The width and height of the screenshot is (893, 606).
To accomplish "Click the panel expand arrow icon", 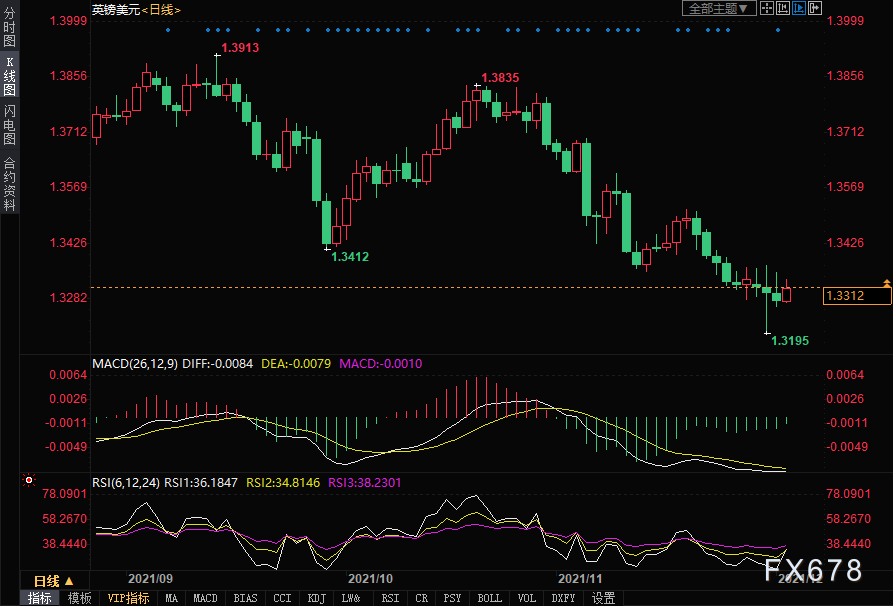I will (x=815, y=8).
